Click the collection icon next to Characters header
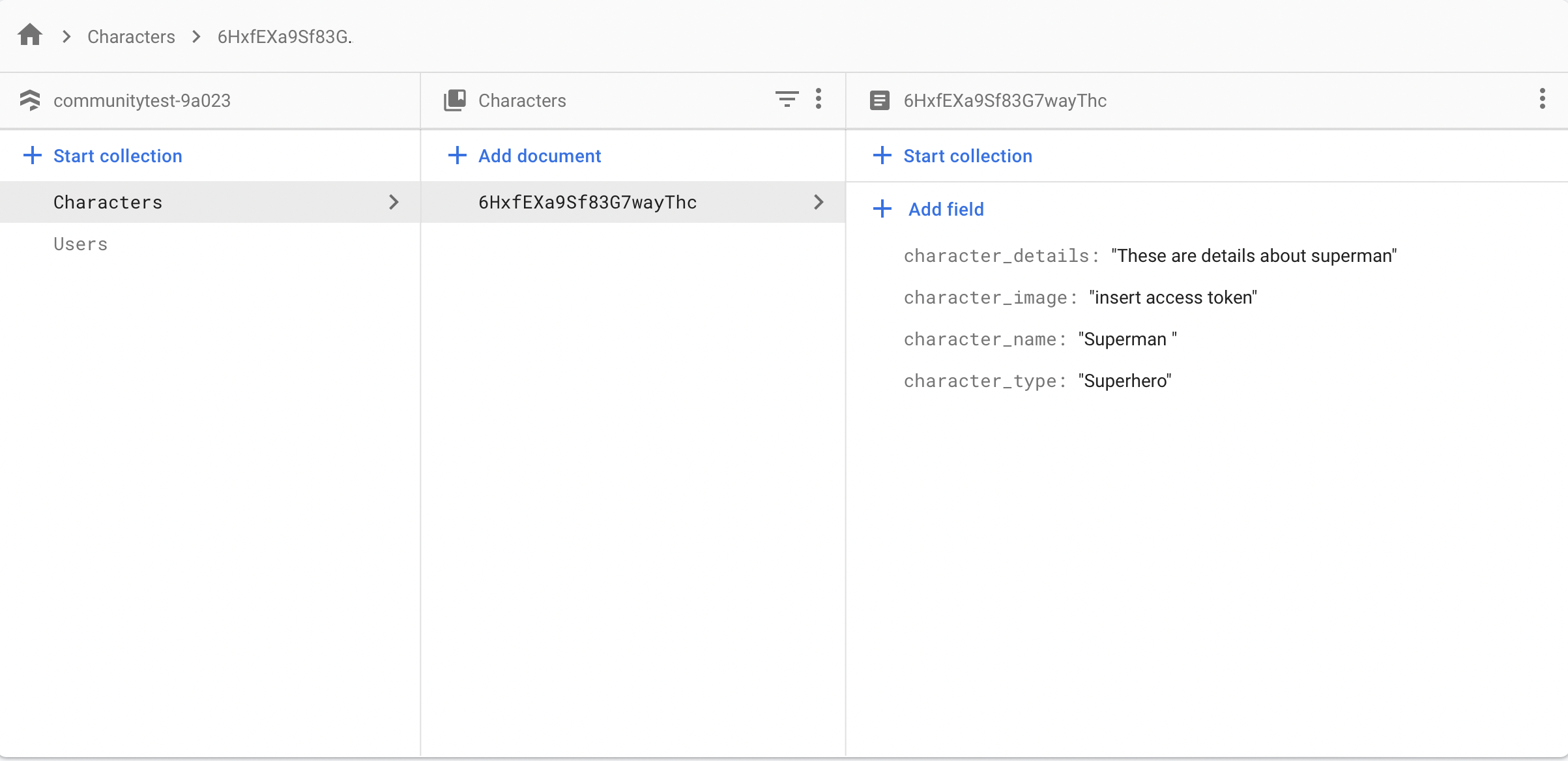1568x761 pixels. (455, 100)
